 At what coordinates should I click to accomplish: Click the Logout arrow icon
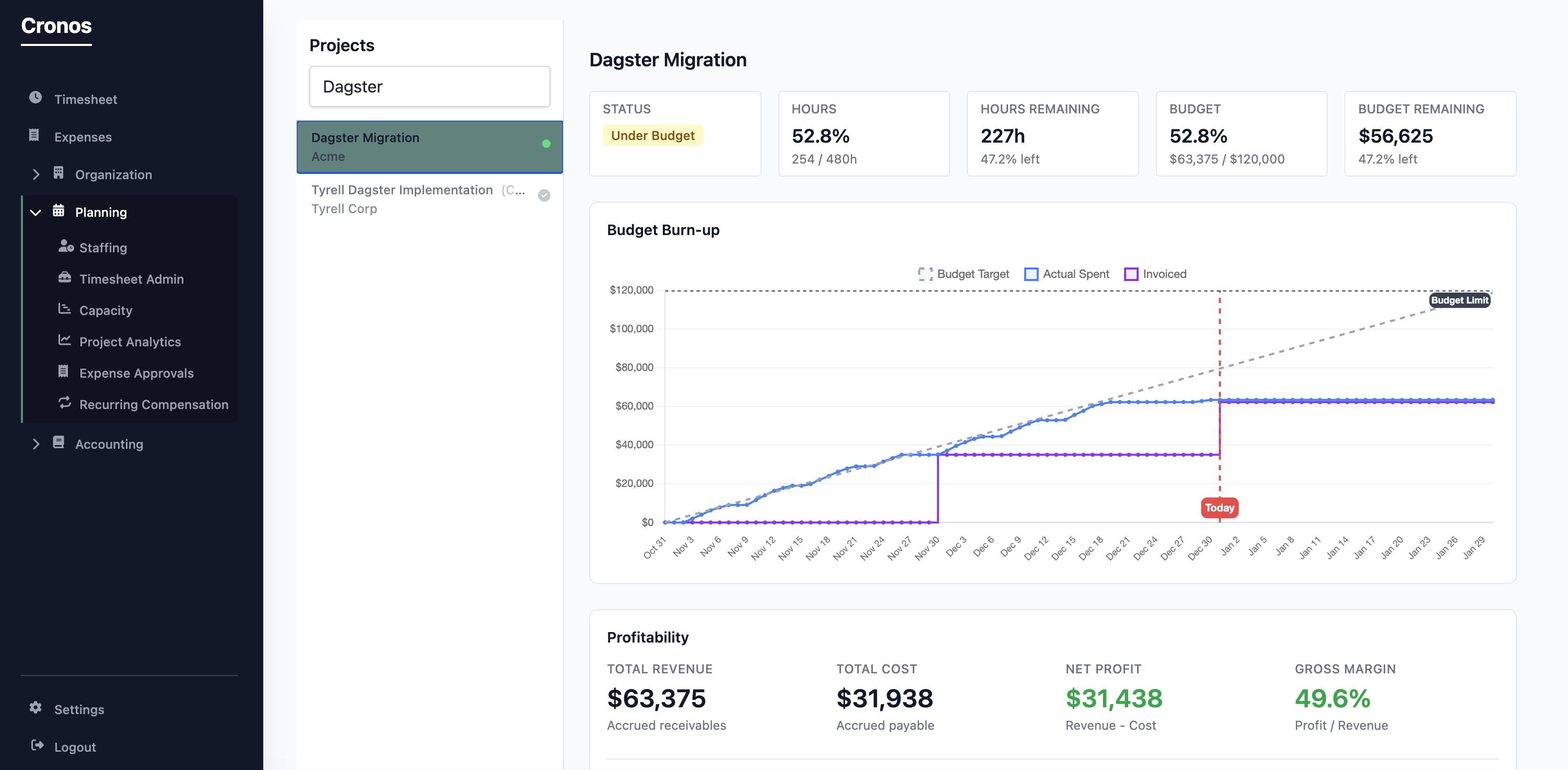tap(37, 745)
